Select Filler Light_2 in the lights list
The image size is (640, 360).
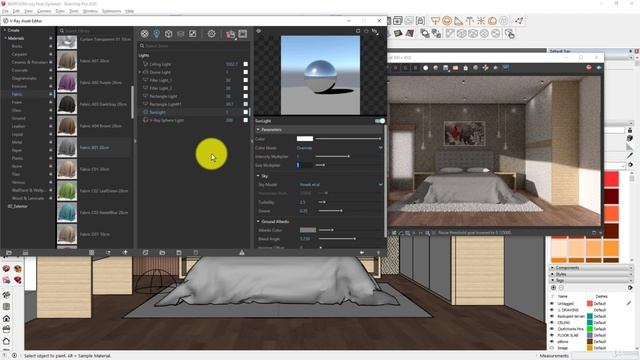(161, 88)
